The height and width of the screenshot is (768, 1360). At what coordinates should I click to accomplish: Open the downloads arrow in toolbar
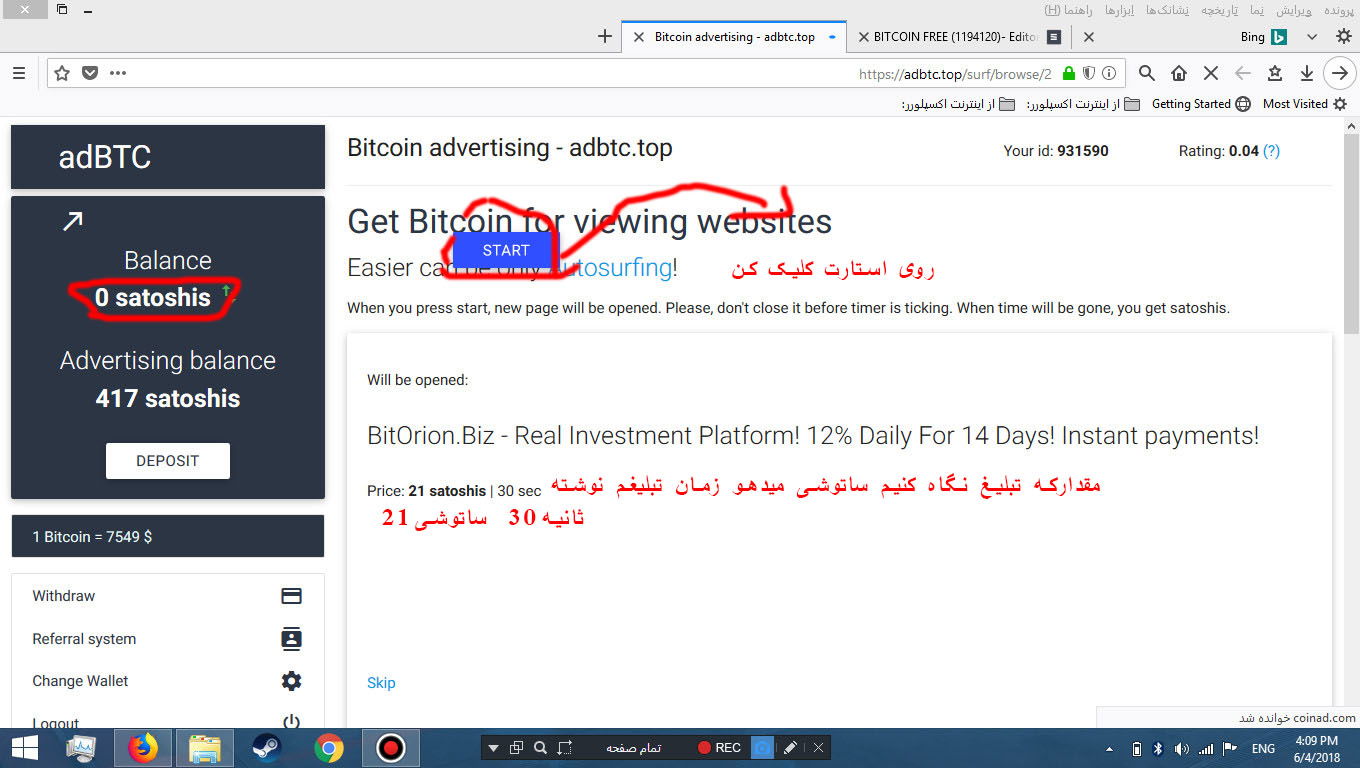click(1306, 73)
